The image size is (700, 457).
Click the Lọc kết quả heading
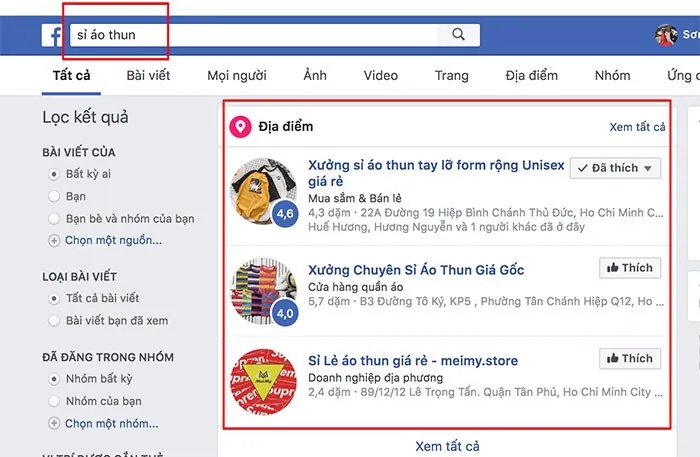coord(85,117)
